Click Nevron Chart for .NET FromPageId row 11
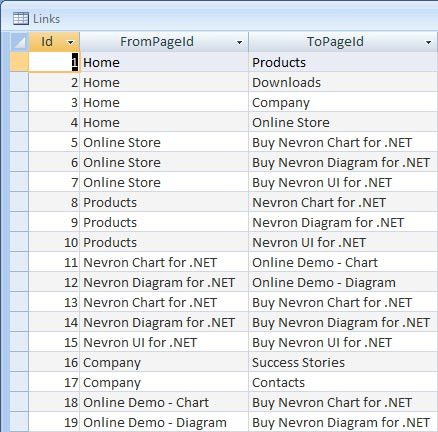Image resolution: width=438 pixels, height=432 pixels. coord(164,262)
